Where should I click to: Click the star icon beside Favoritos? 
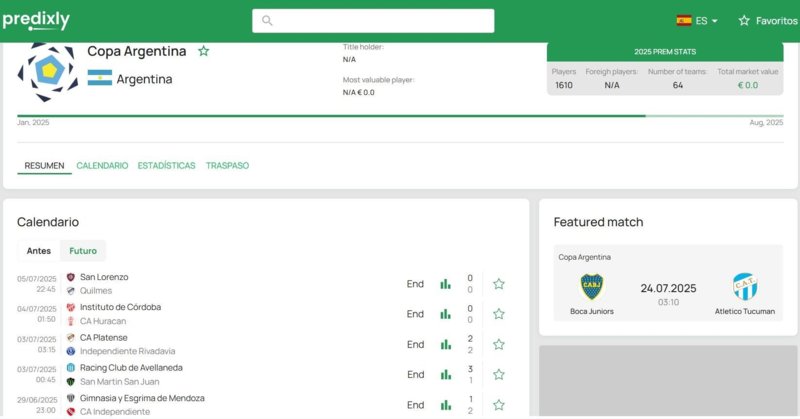pyautogui.click(x=744, y=21)
